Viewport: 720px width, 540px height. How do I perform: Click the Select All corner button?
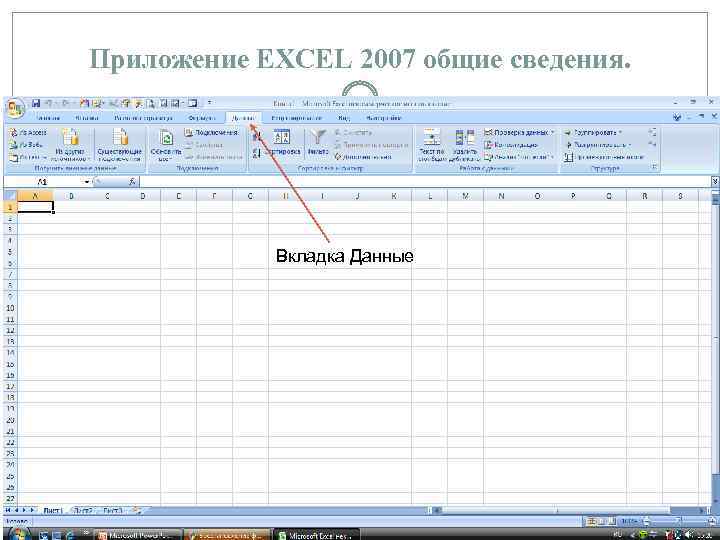pyautogui.click(x=10, y=196)
